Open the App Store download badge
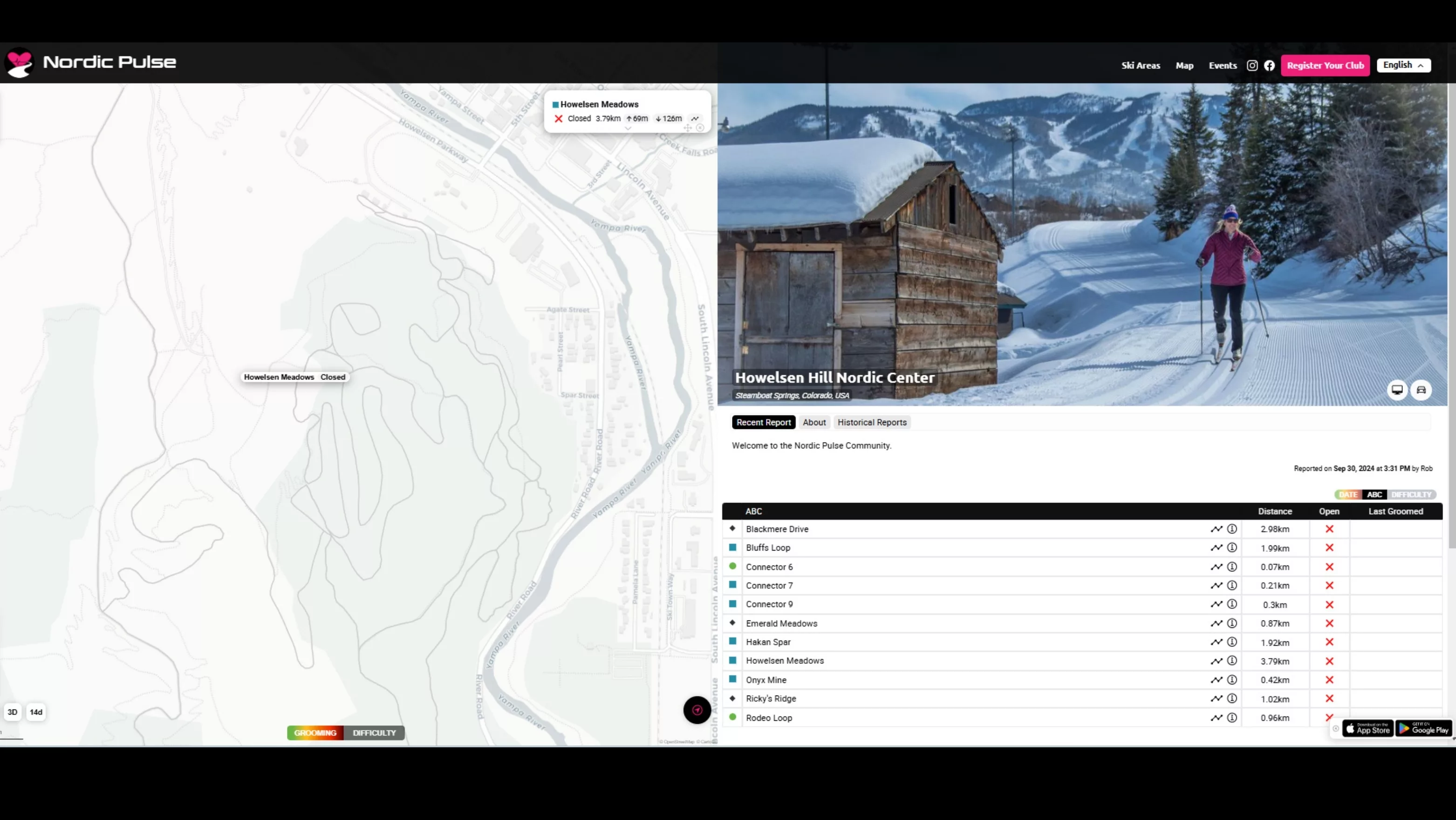The image size is (1456, 820). 1368,728
